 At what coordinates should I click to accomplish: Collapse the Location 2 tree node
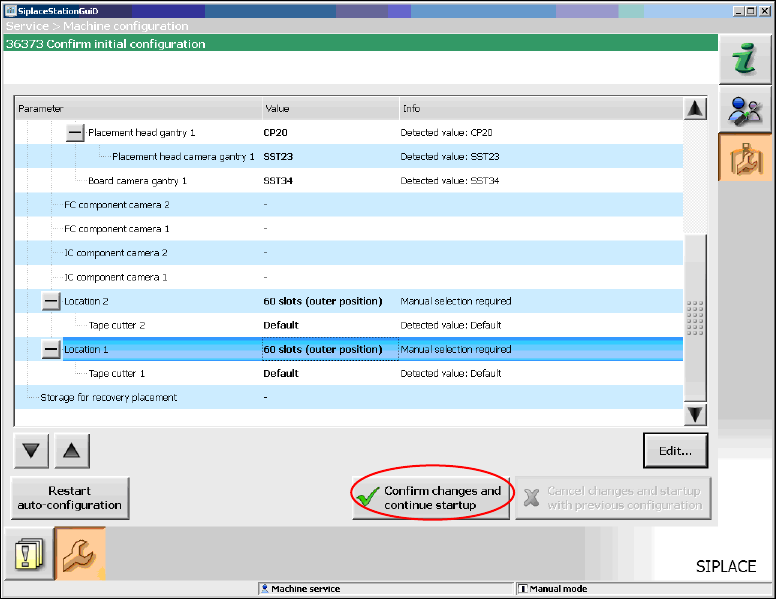(x=51, y=301)
